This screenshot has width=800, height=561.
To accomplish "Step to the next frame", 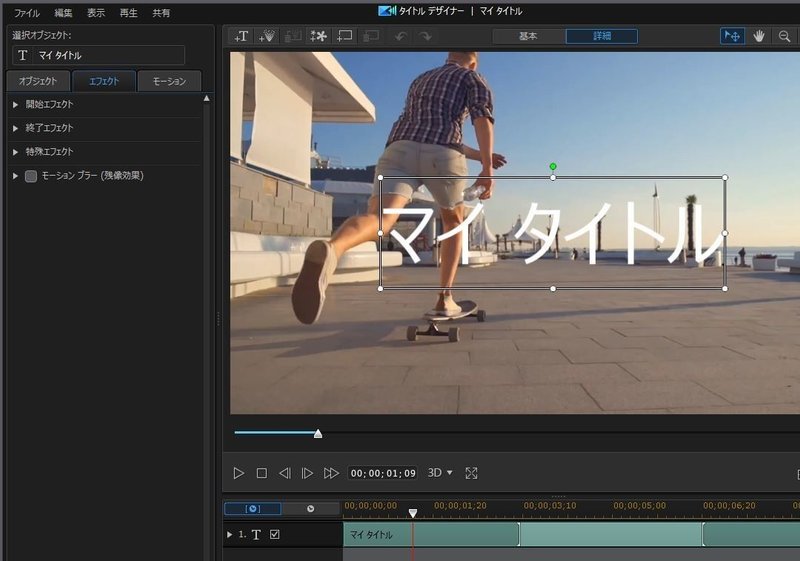I will pos(307,473).
